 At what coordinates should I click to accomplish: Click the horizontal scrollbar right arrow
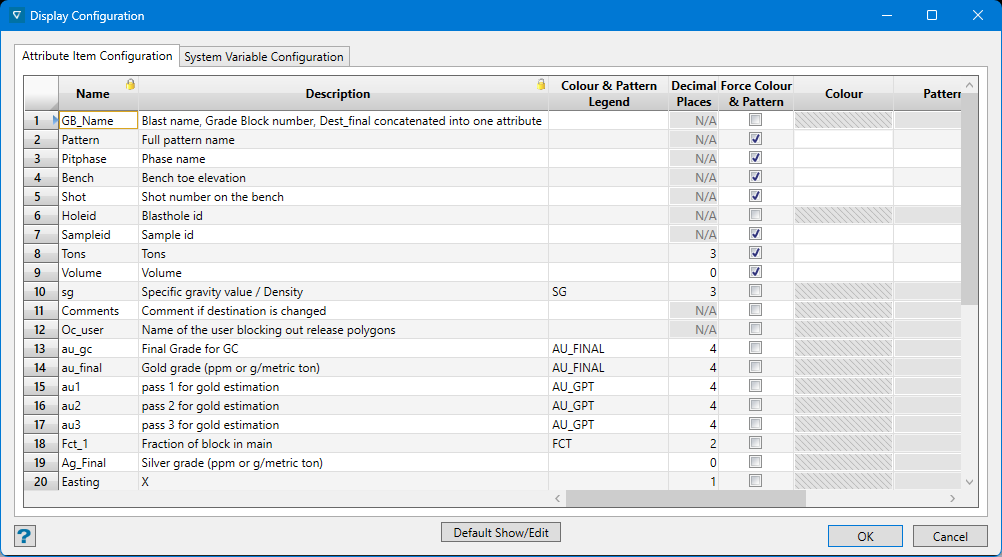[953, 498]
